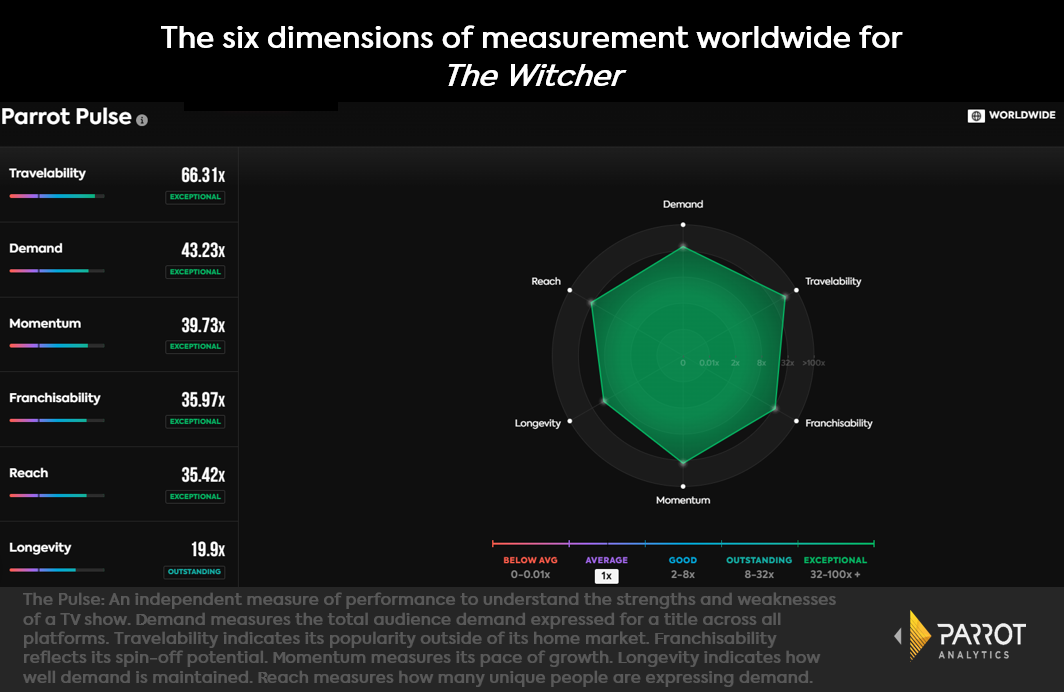Image resolution: width=1064 pixels, height=692 pixels.
Task: Click the Exceptional badge under Franchisability
Action: [195, 422]
